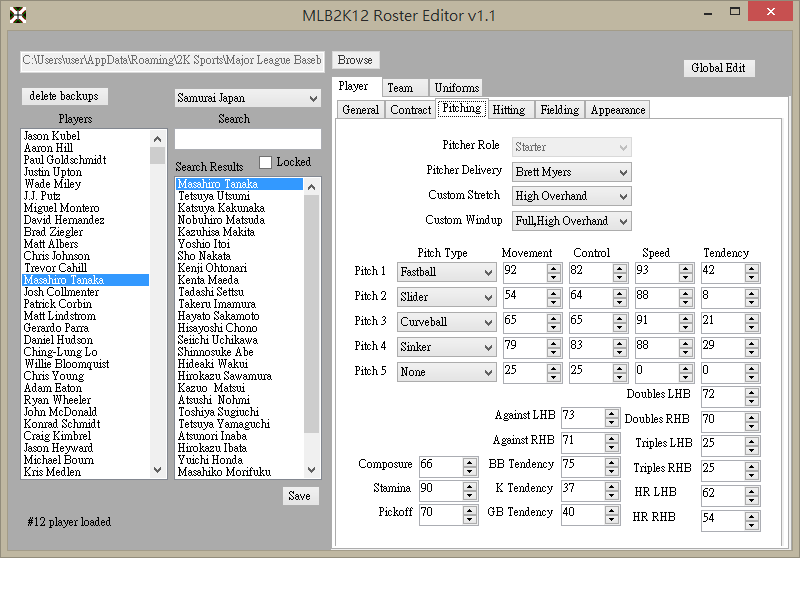Click Search Results scroll down arrow
This screenshot has height=600, width=800.
312,470
